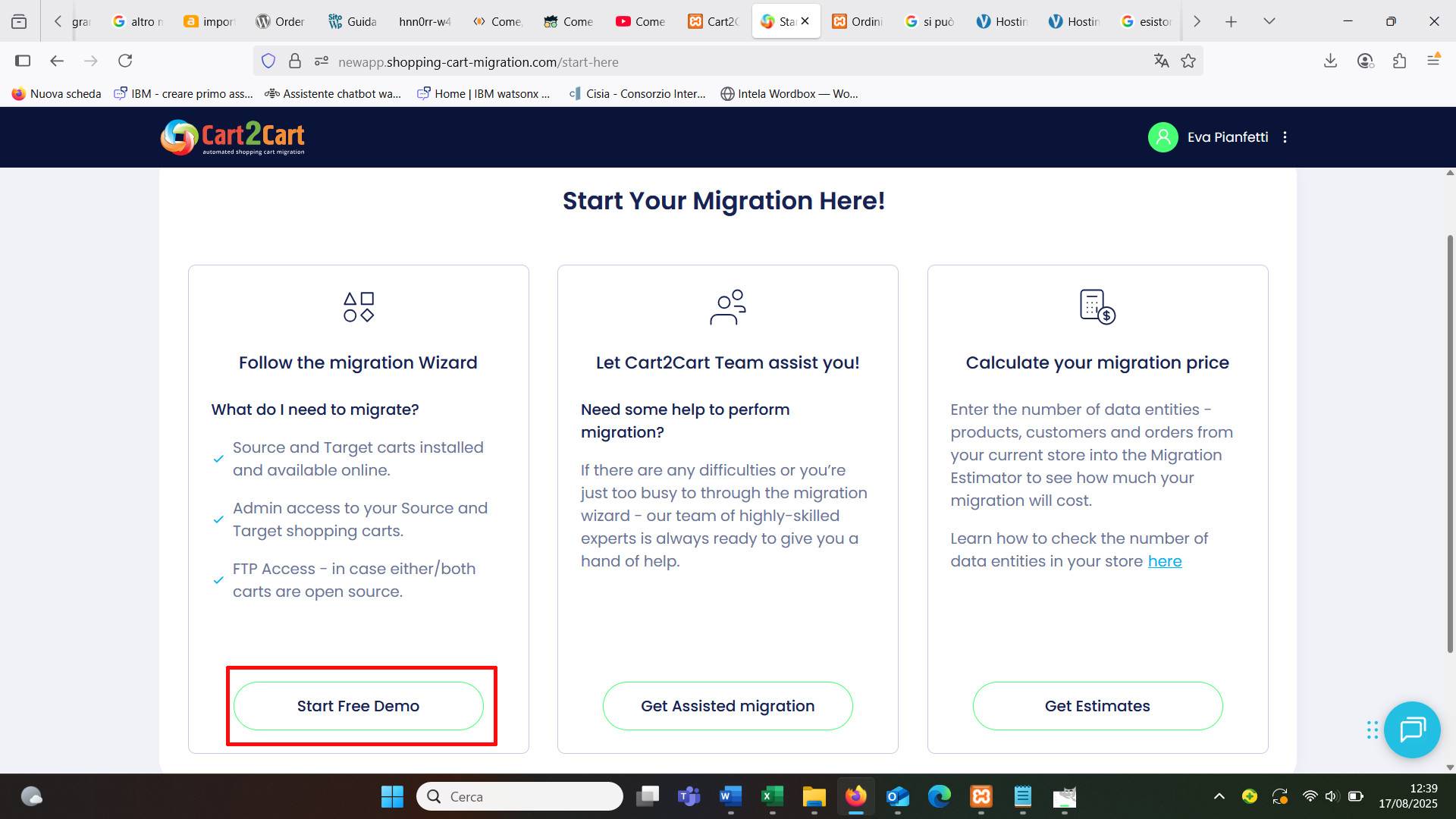Open the downloads panel
The image size is (1456, 819).
[1330, 61]
